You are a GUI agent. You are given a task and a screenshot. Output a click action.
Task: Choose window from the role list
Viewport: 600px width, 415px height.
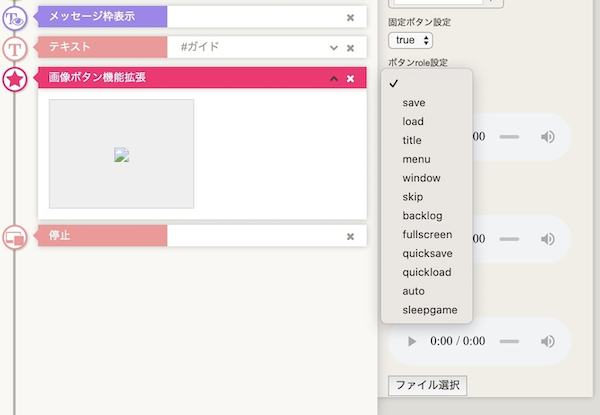(x=427, y=178)
